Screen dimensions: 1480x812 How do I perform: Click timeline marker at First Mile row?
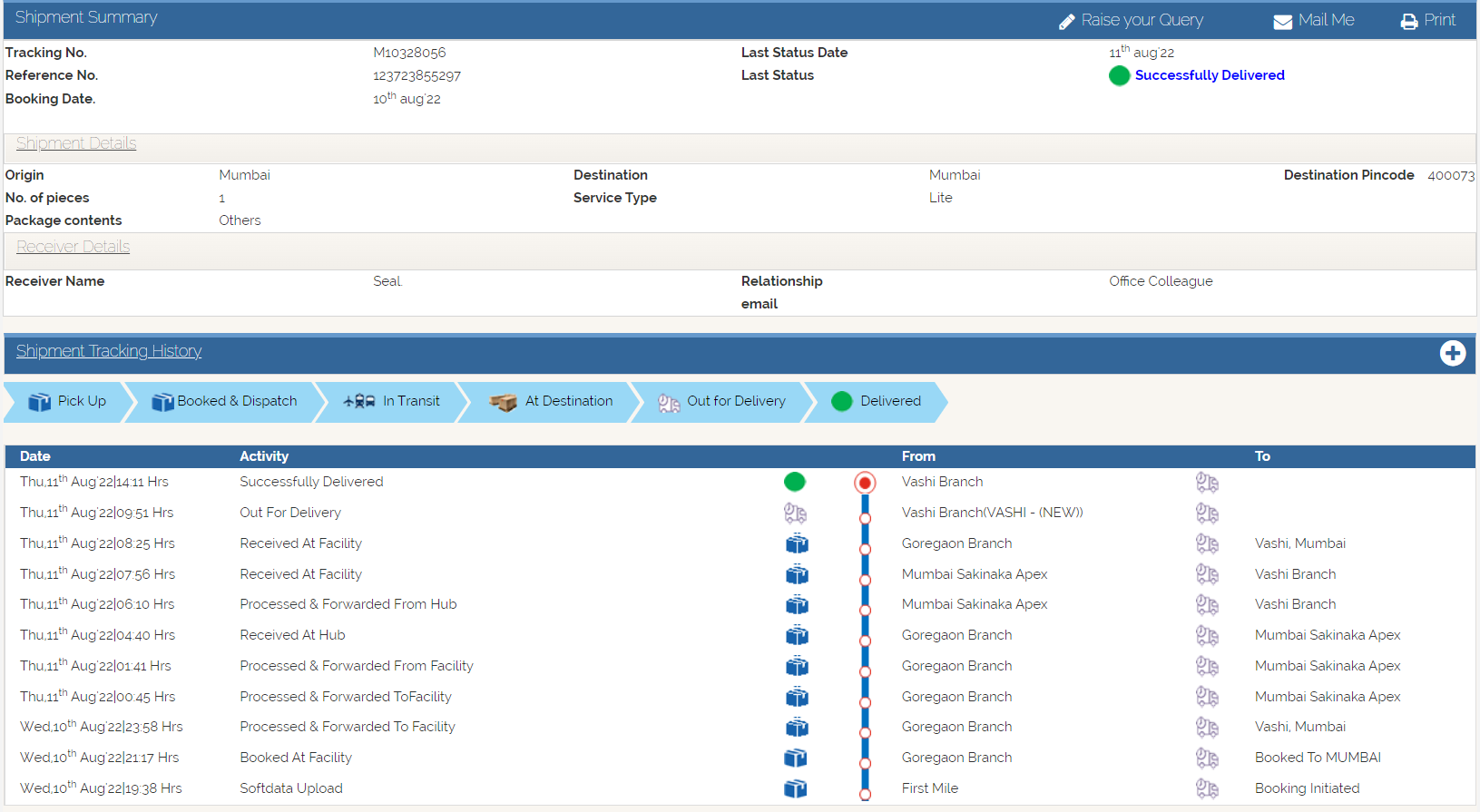point(865,794)
